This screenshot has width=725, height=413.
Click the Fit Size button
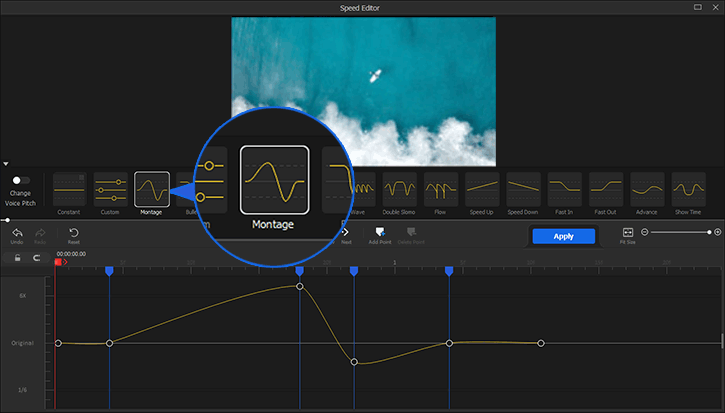[628, 233]
